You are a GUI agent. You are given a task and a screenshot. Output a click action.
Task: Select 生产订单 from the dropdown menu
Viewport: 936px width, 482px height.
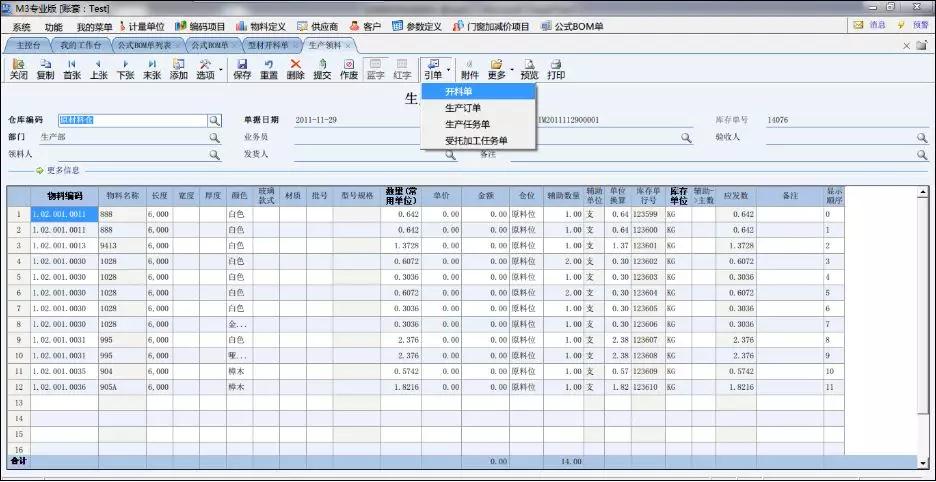coord(479,108)
